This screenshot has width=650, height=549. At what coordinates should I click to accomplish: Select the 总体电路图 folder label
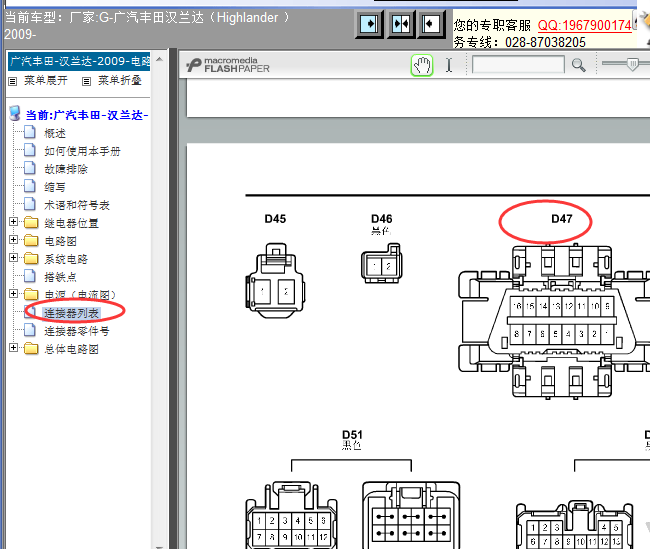[72, 349]
